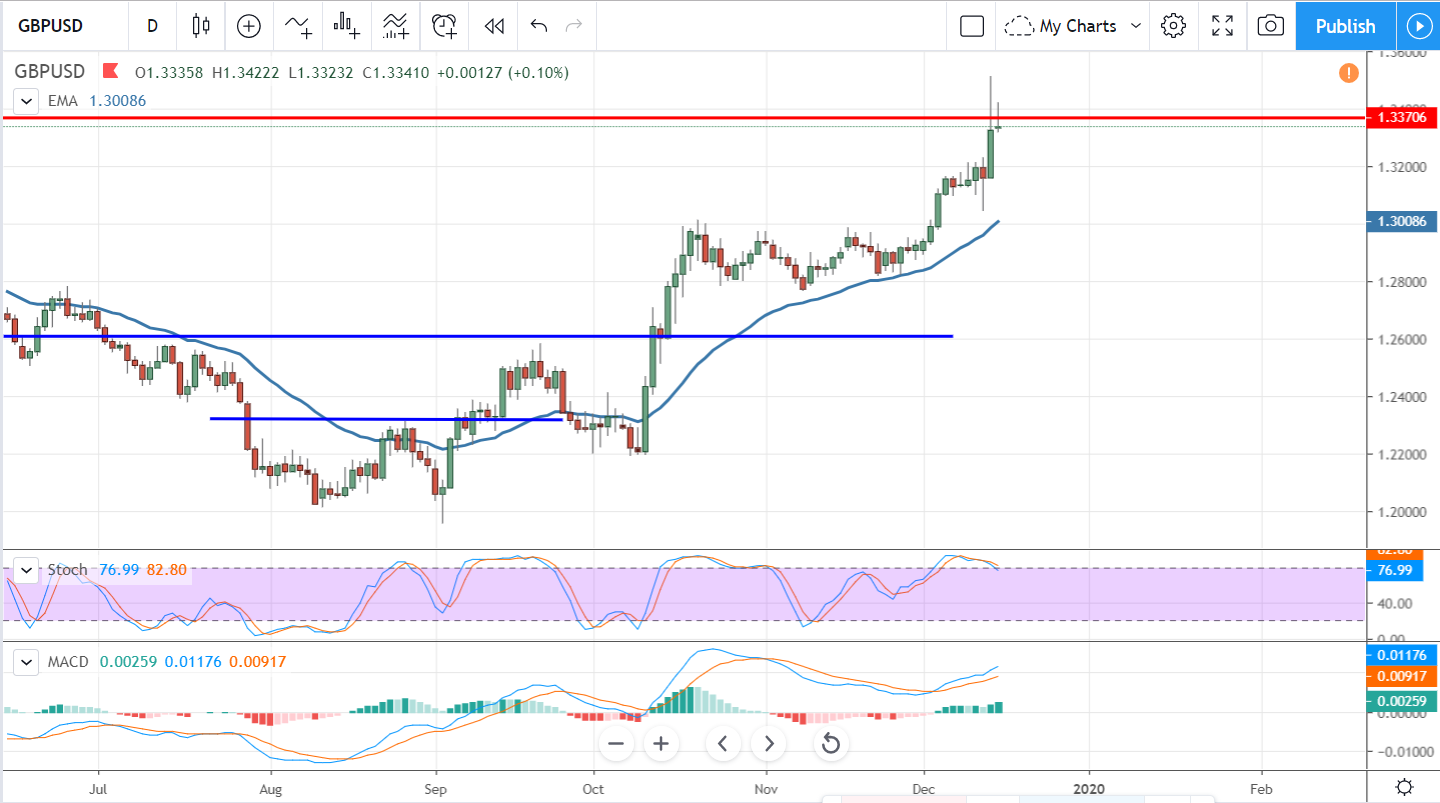Screen dimensions: 1440x803
Task: Click the red 1.33706 price label
Action: click(1401, 118)
